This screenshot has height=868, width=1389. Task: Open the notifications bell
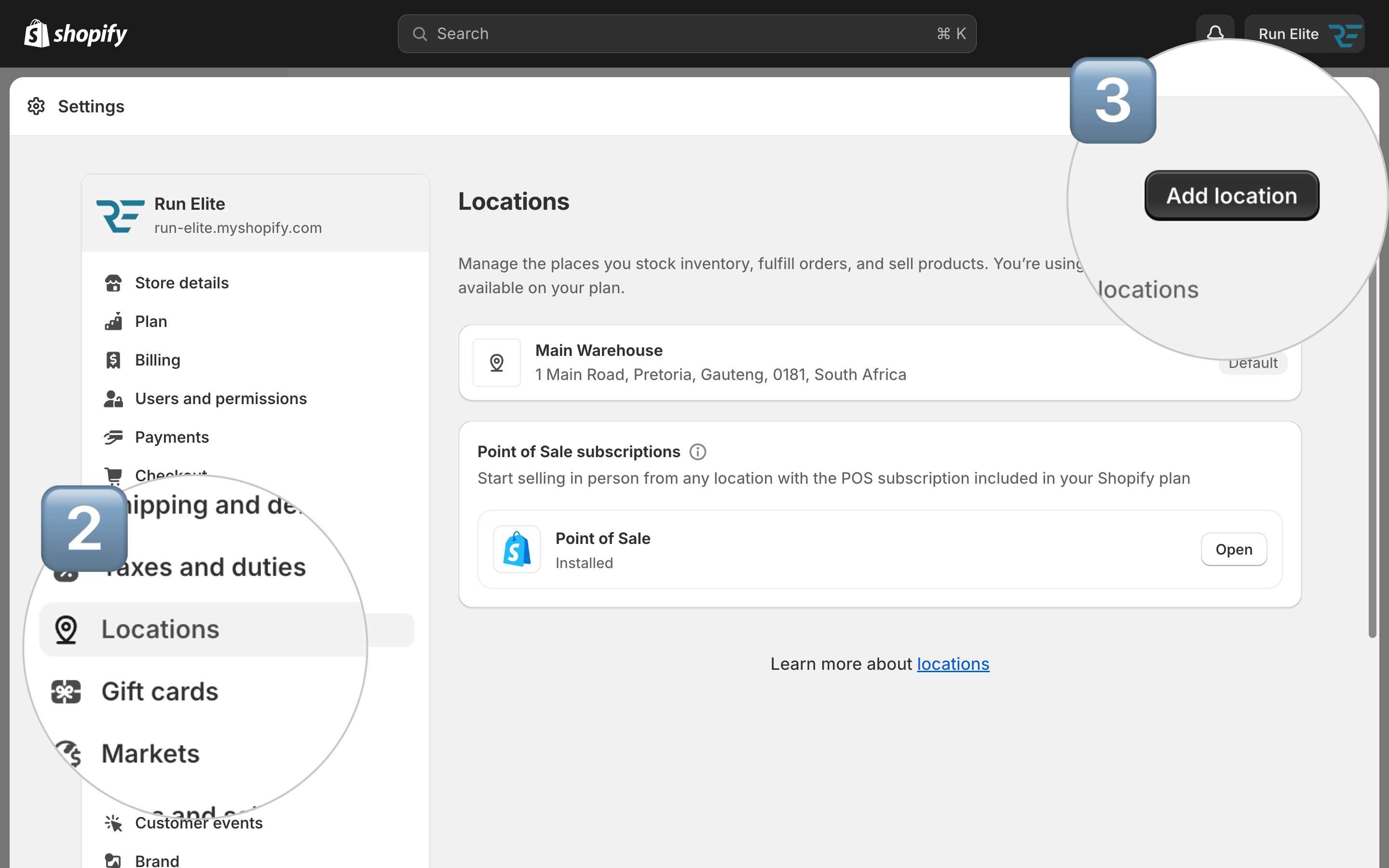1214,33
